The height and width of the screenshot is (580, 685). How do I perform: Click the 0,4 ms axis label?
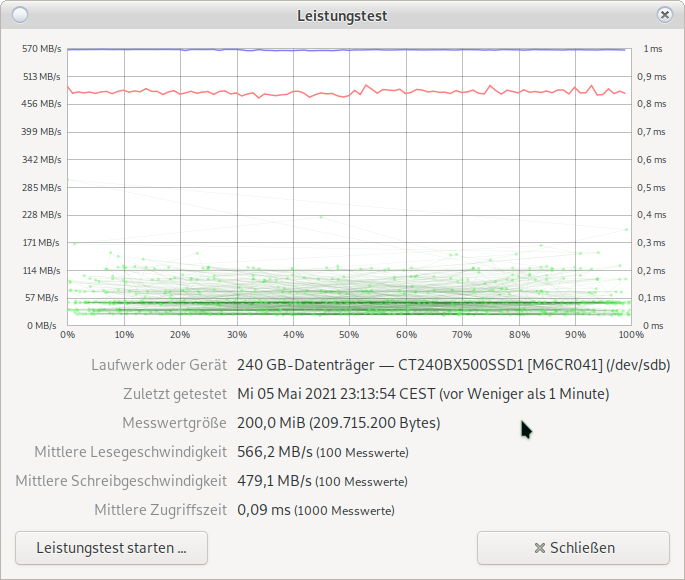[651, 214]
